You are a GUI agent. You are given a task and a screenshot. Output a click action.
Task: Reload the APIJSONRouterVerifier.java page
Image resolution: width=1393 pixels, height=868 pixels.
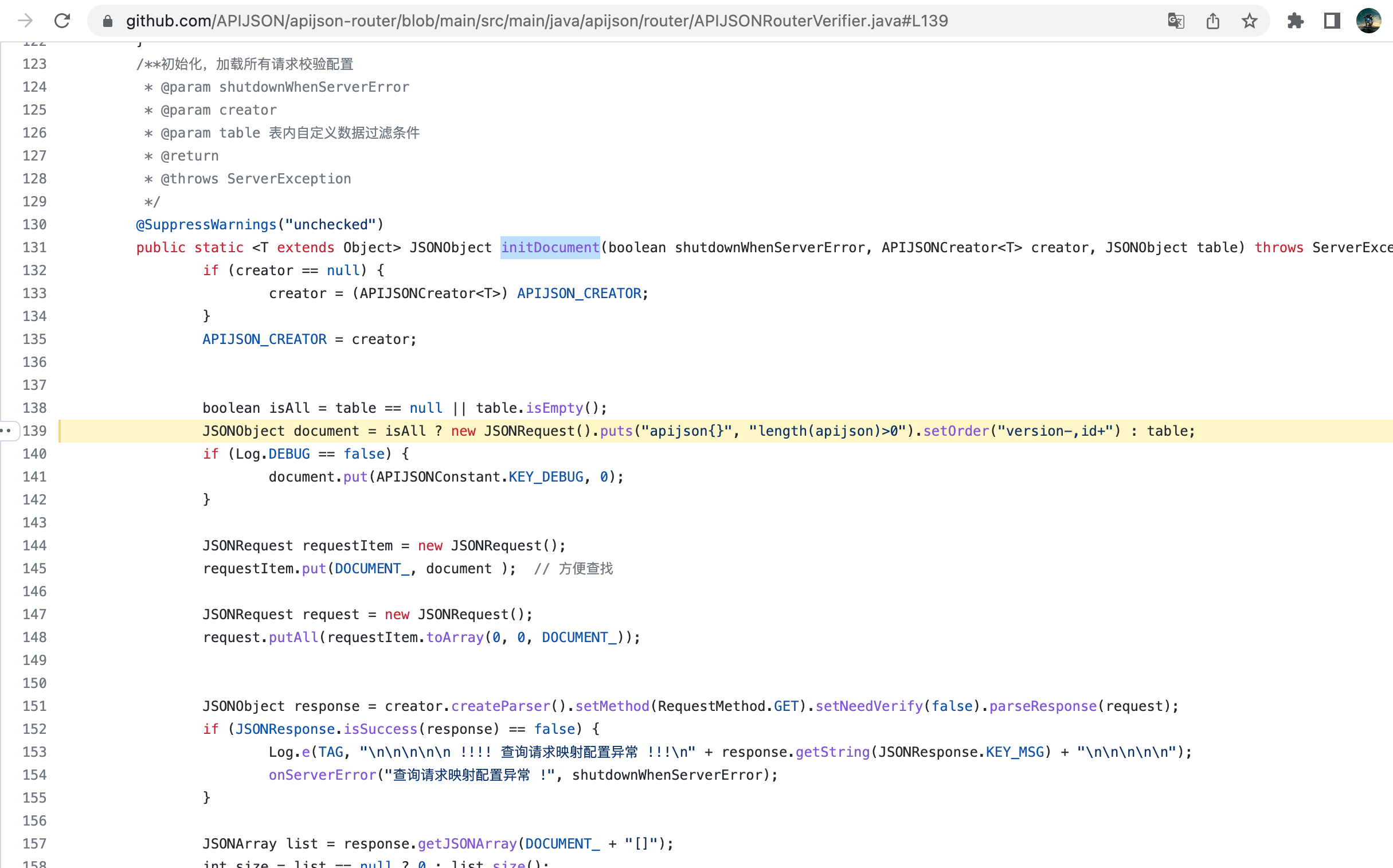(62, 21)
